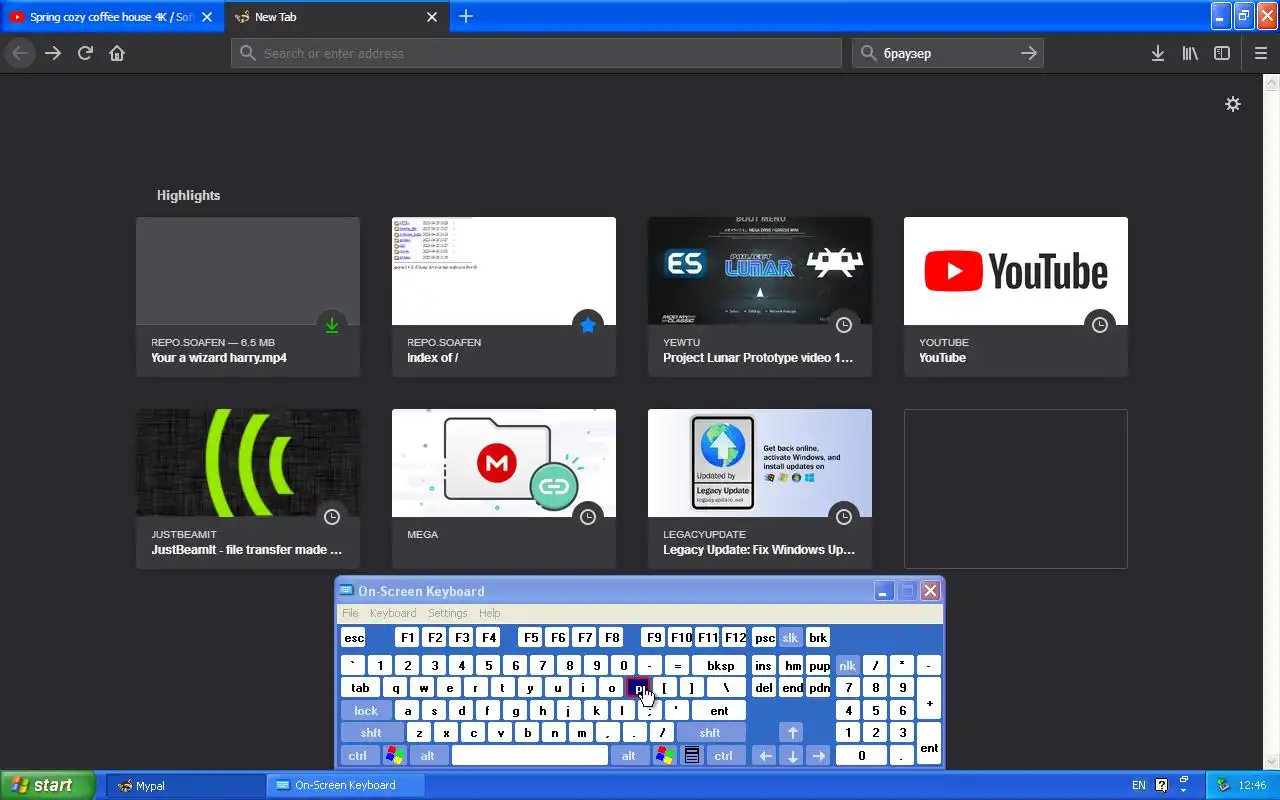Click the EN language indicator
This screenshot has width=1280, height=800.
pyautogui.click(x=1139, y=785)
